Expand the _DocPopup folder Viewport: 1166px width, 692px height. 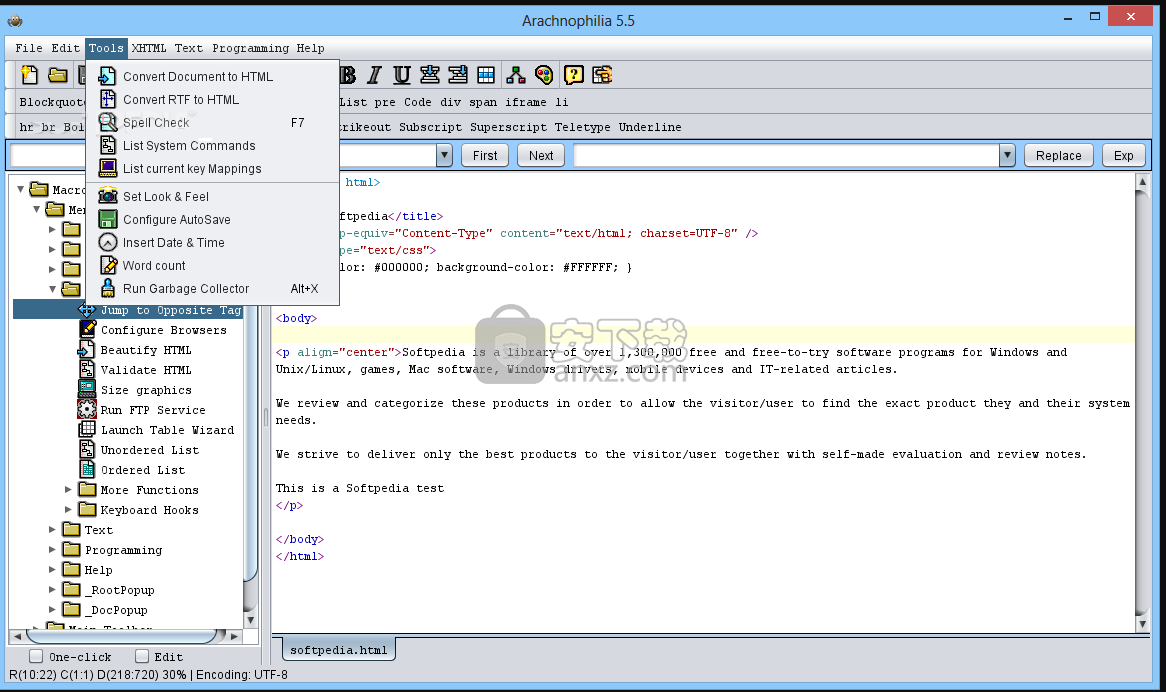pos(52,609)
